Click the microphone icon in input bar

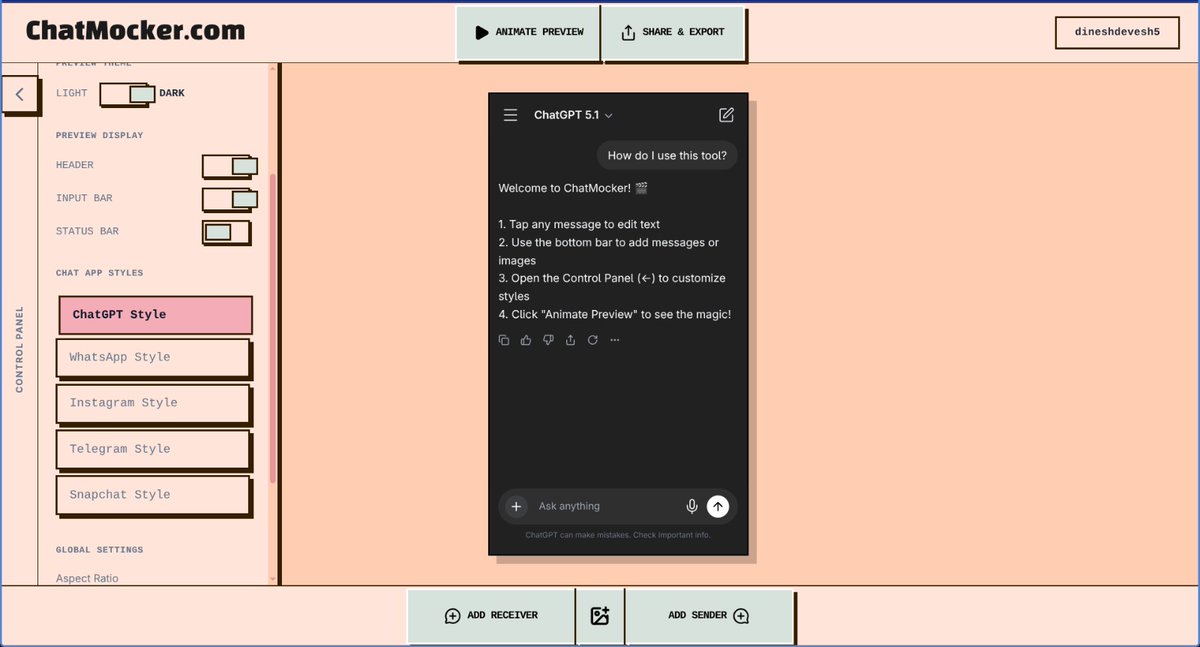point(691,506)
